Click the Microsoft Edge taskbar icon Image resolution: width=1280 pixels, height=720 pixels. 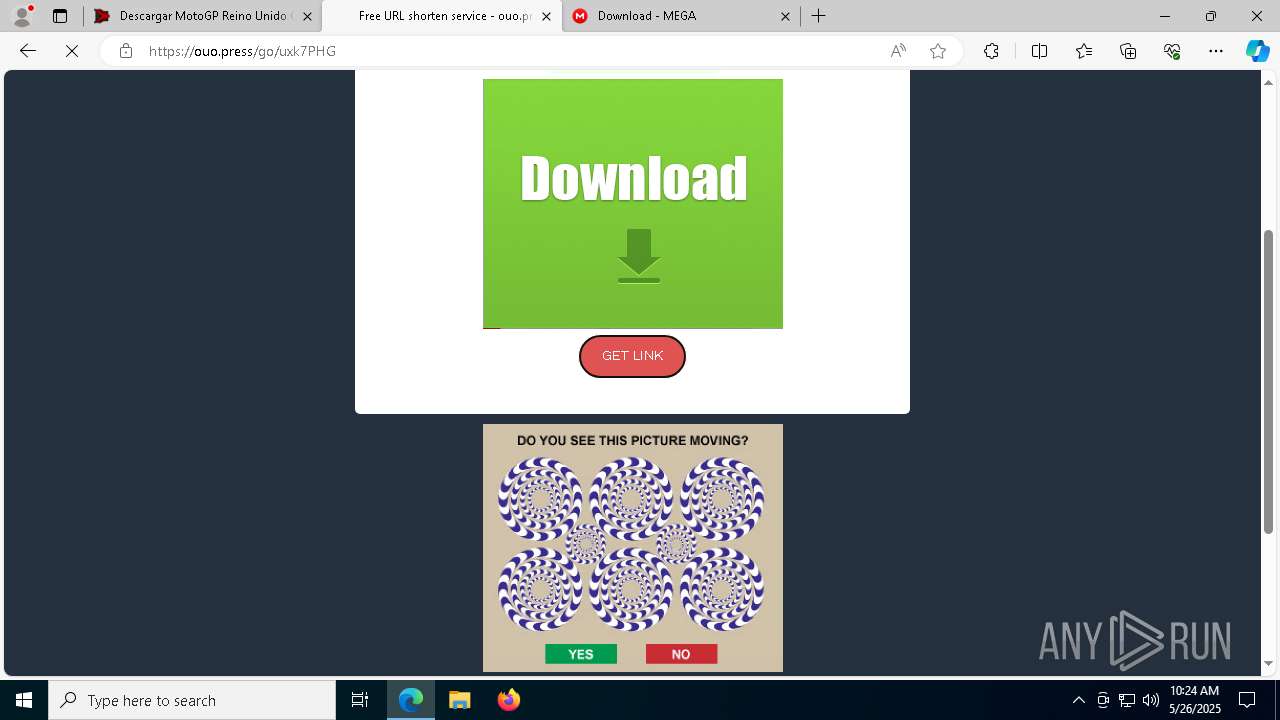(x=411, y=700)
